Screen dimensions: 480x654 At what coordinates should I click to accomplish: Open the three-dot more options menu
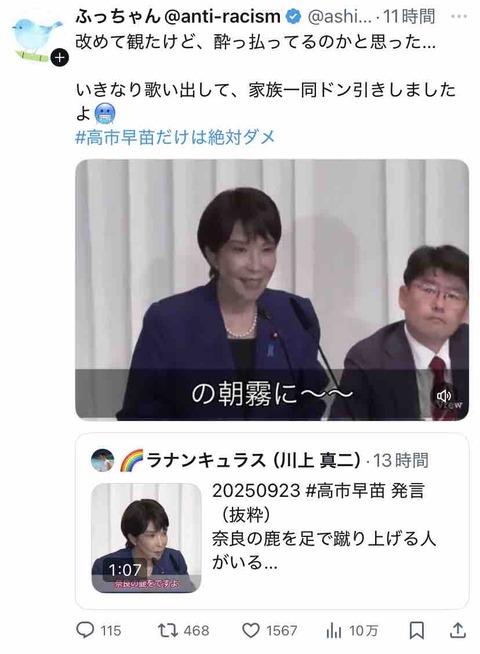pyautogui.click(x=459, y=16)
